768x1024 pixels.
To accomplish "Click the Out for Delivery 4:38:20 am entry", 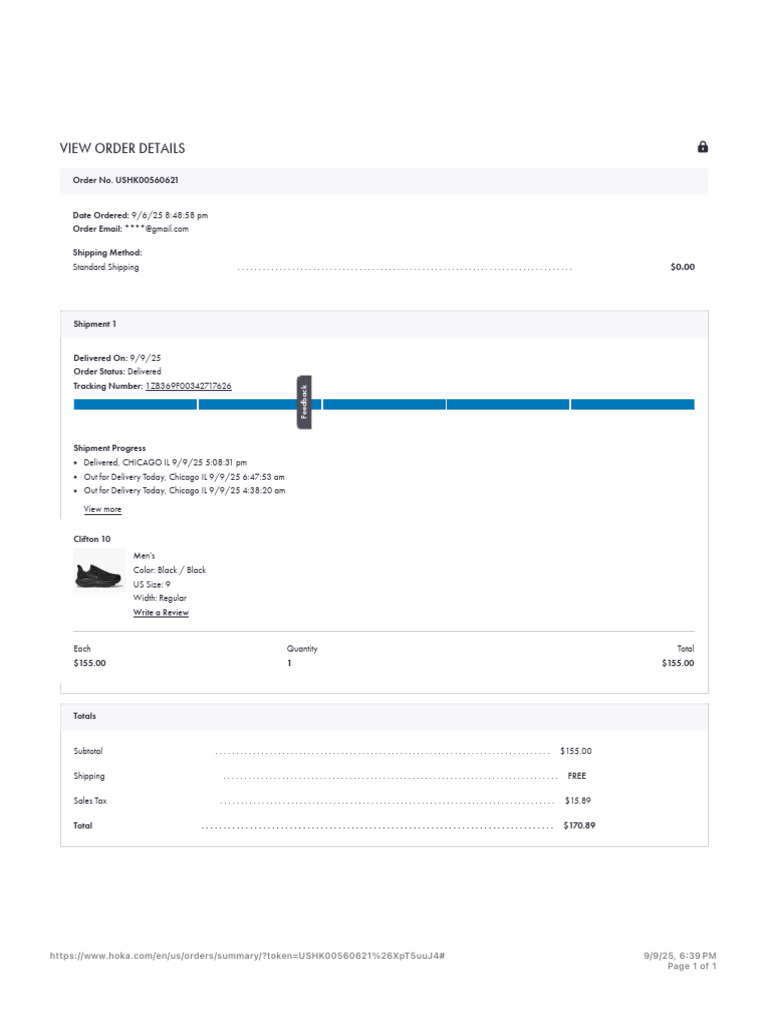I will click(184, 490).
